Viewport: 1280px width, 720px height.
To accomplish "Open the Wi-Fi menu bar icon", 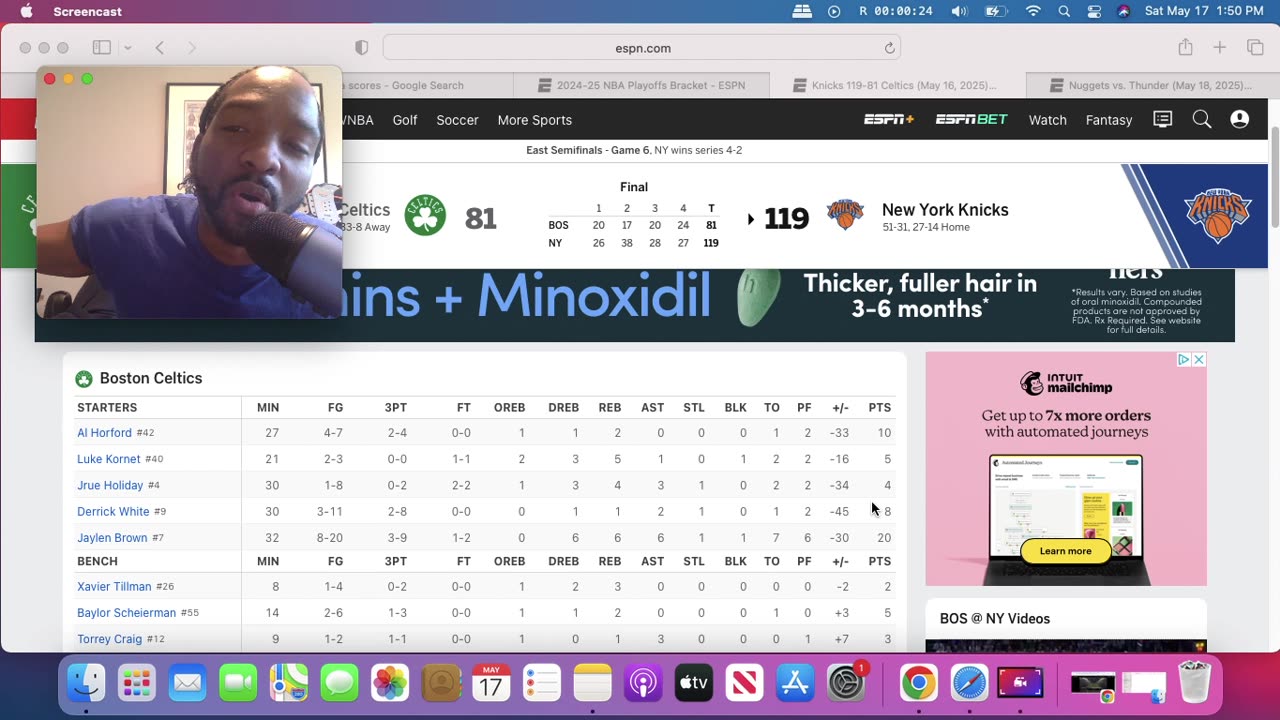I will (x=1033, y=11).
